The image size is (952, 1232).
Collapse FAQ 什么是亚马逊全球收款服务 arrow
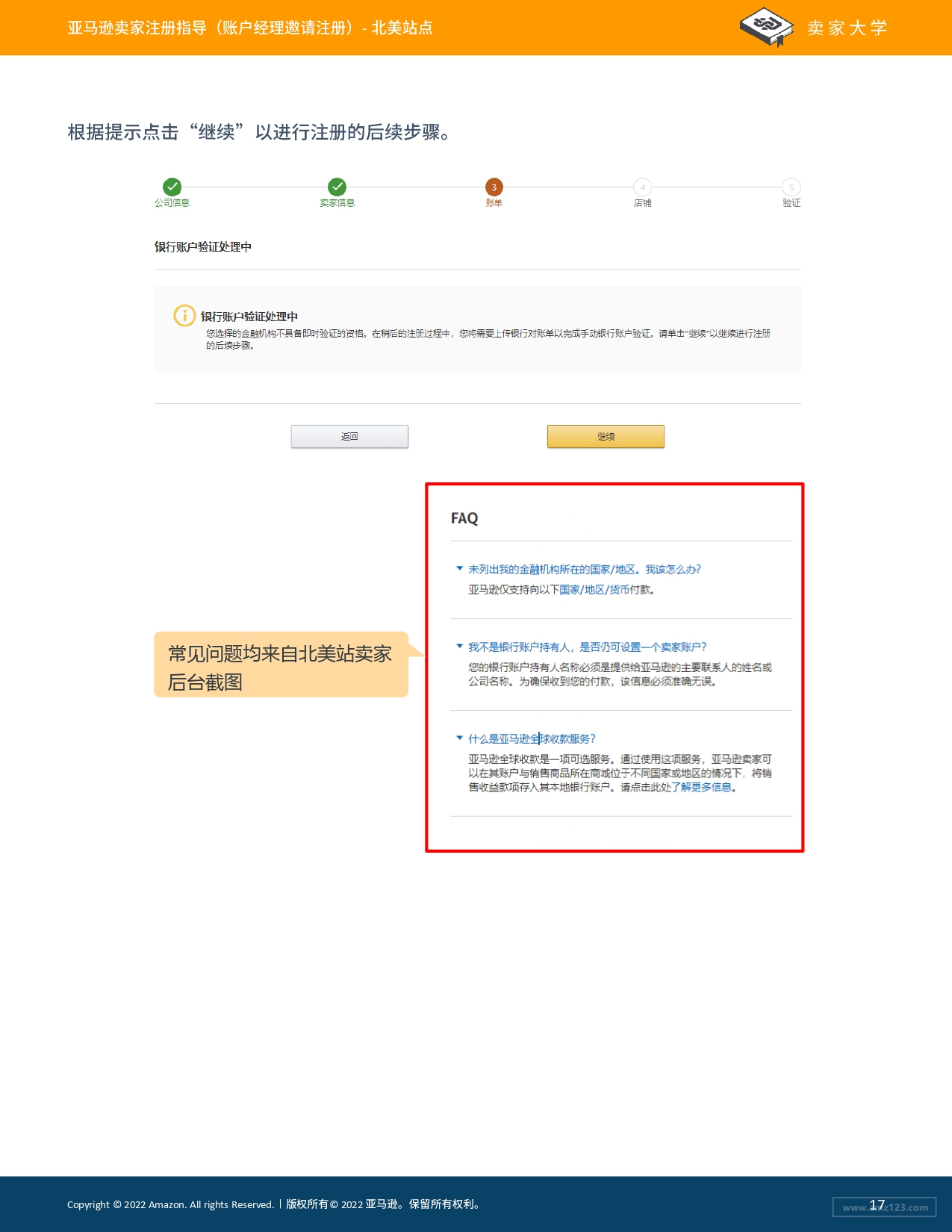[459, 738]
